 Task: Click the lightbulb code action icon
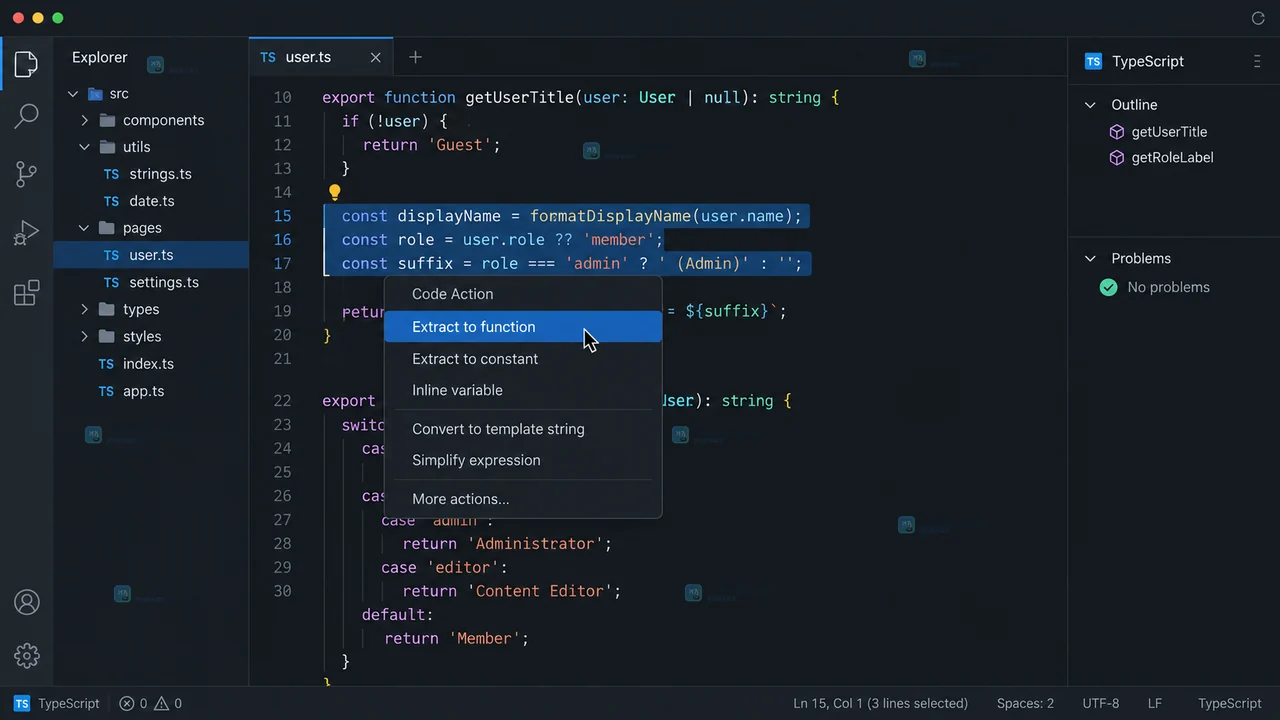[335, 192]
